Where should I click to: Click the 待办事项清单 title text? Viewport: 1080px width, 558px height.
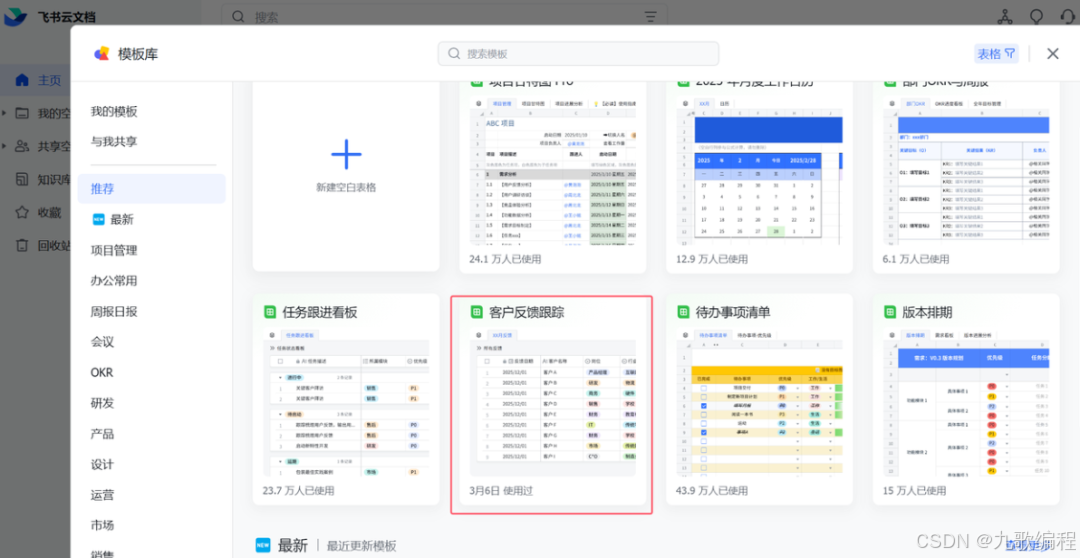pos(733,312)
